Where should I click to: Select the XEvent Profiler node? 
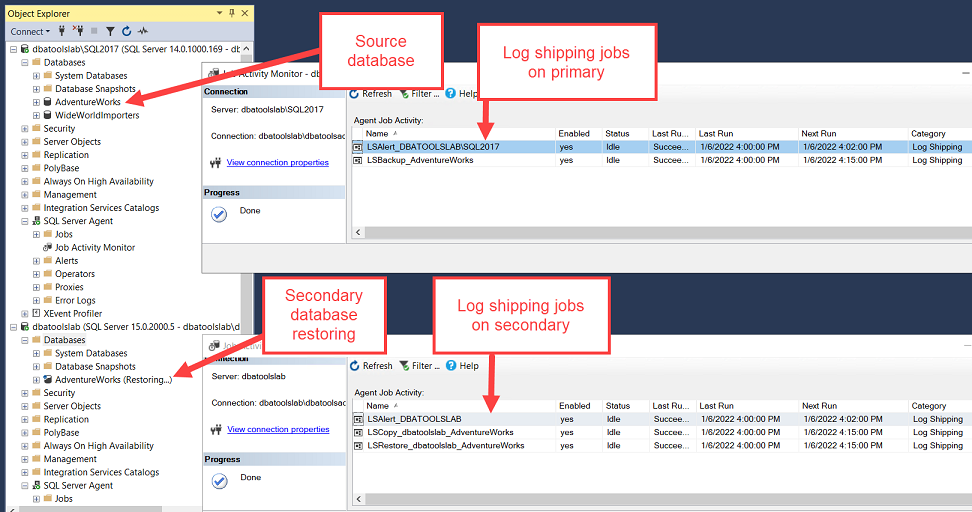click(x=73, y=314)
